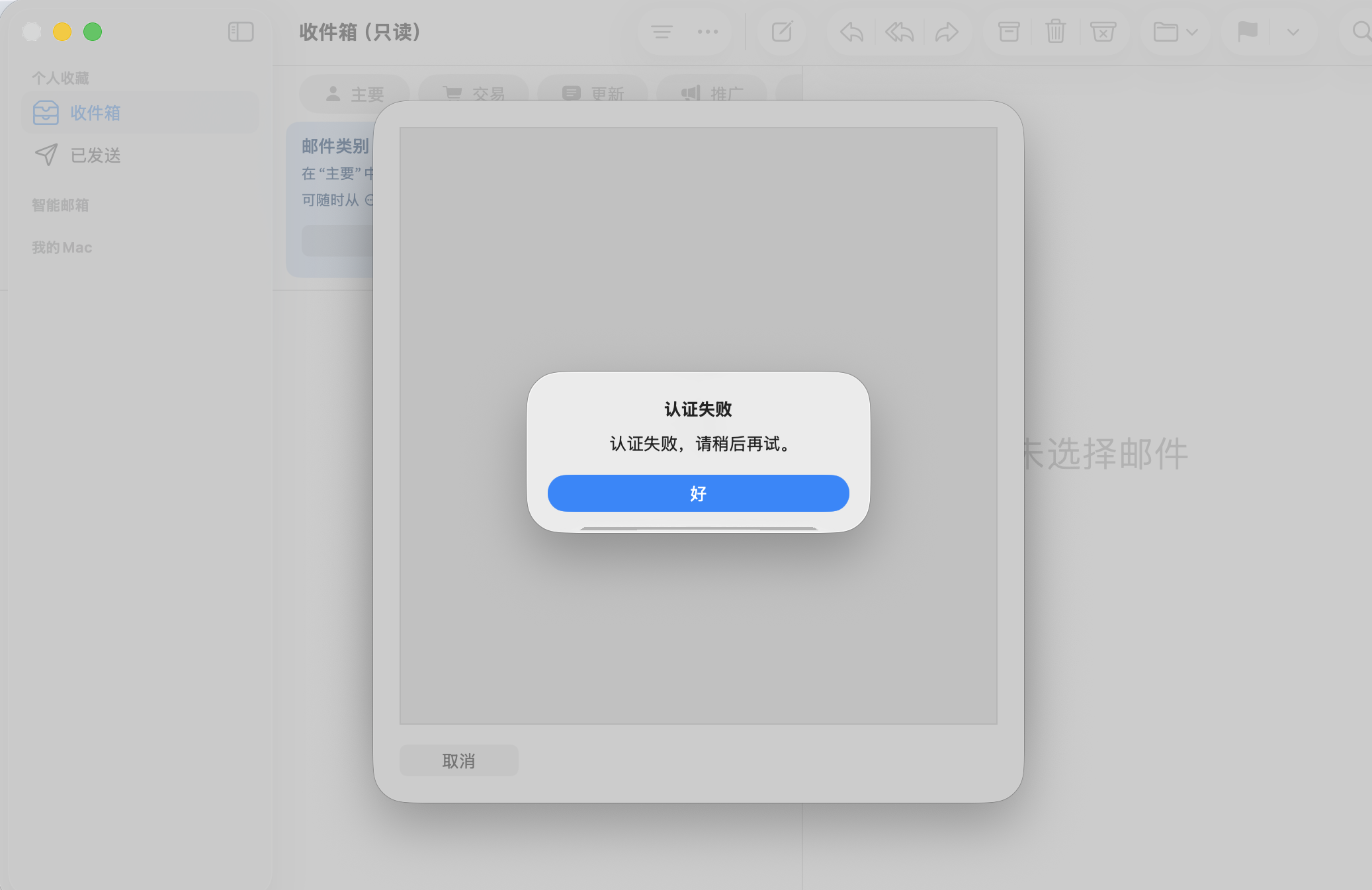Switch to the 交易 category tab

(x=473, y=93)
